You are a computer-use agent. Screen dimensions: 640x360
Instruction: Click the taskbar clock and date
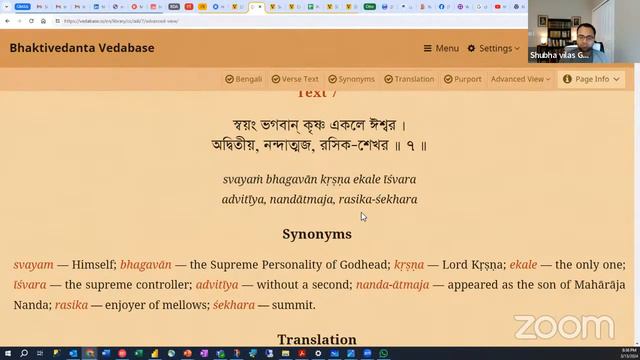pos(628,353)
